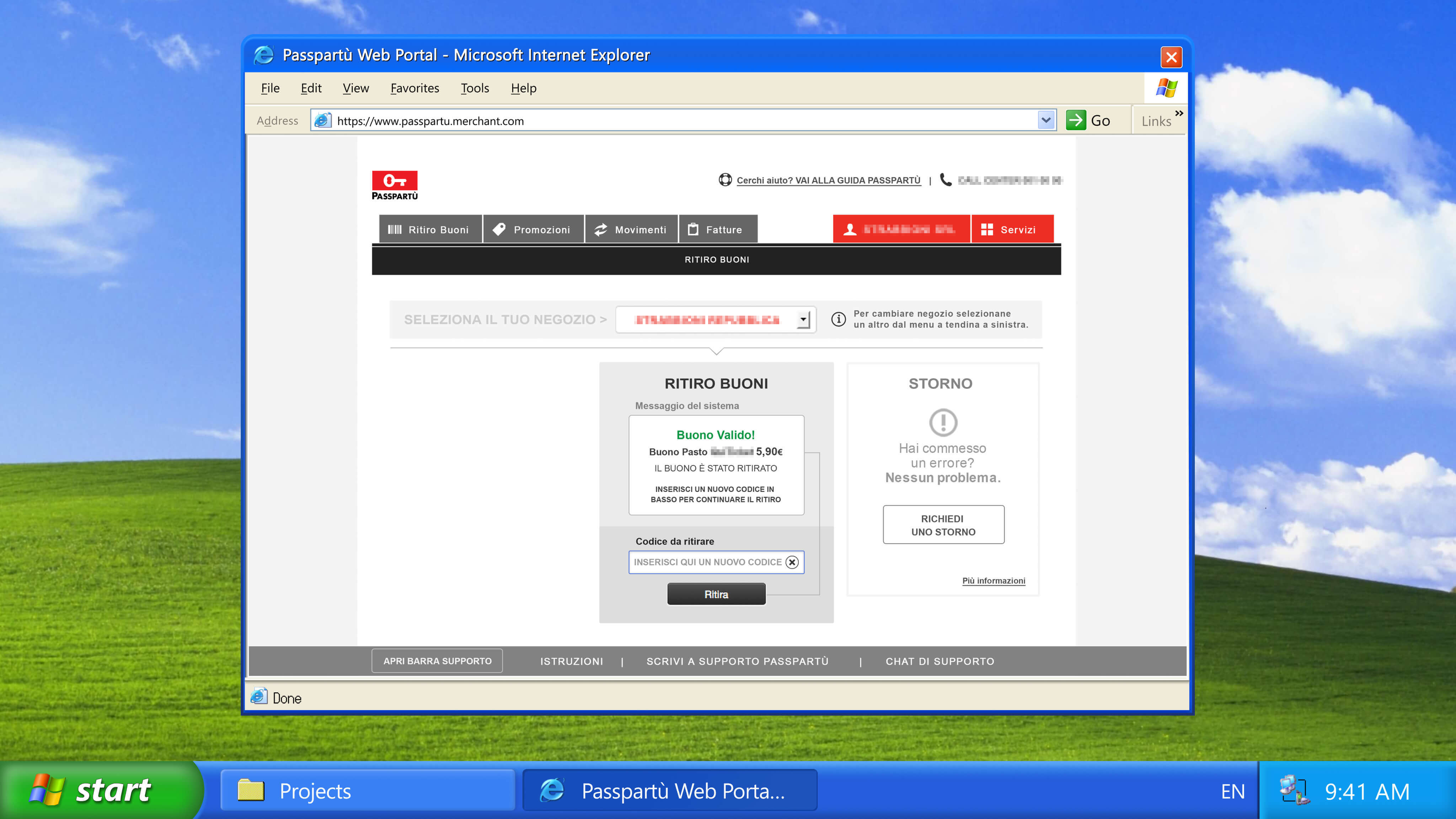Open the Favorites menu
This screenshot has height=819, width=1456.
414,88
